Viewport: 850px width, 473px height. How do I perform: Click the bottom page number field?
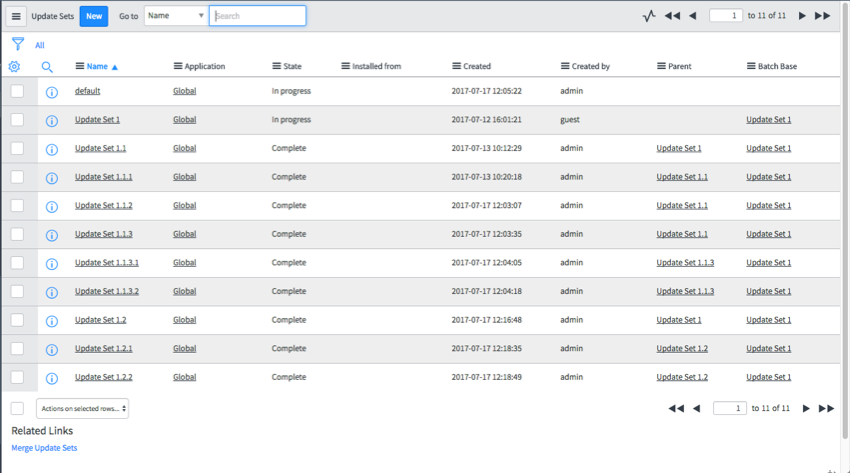tap(730, 409)
